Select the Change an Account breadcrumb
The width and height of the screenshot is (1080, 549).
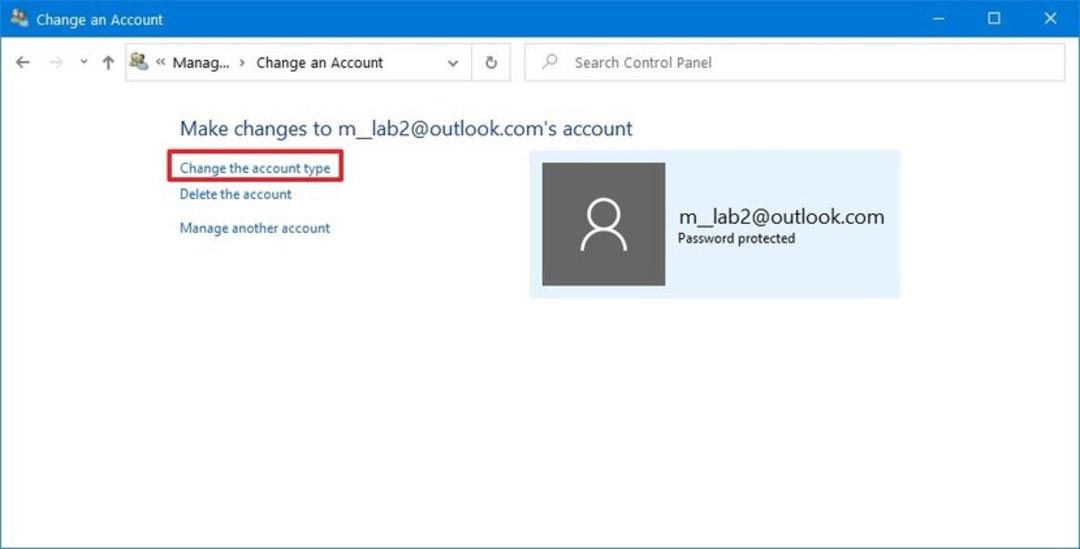pyautogui.click(x=320, y=63)
